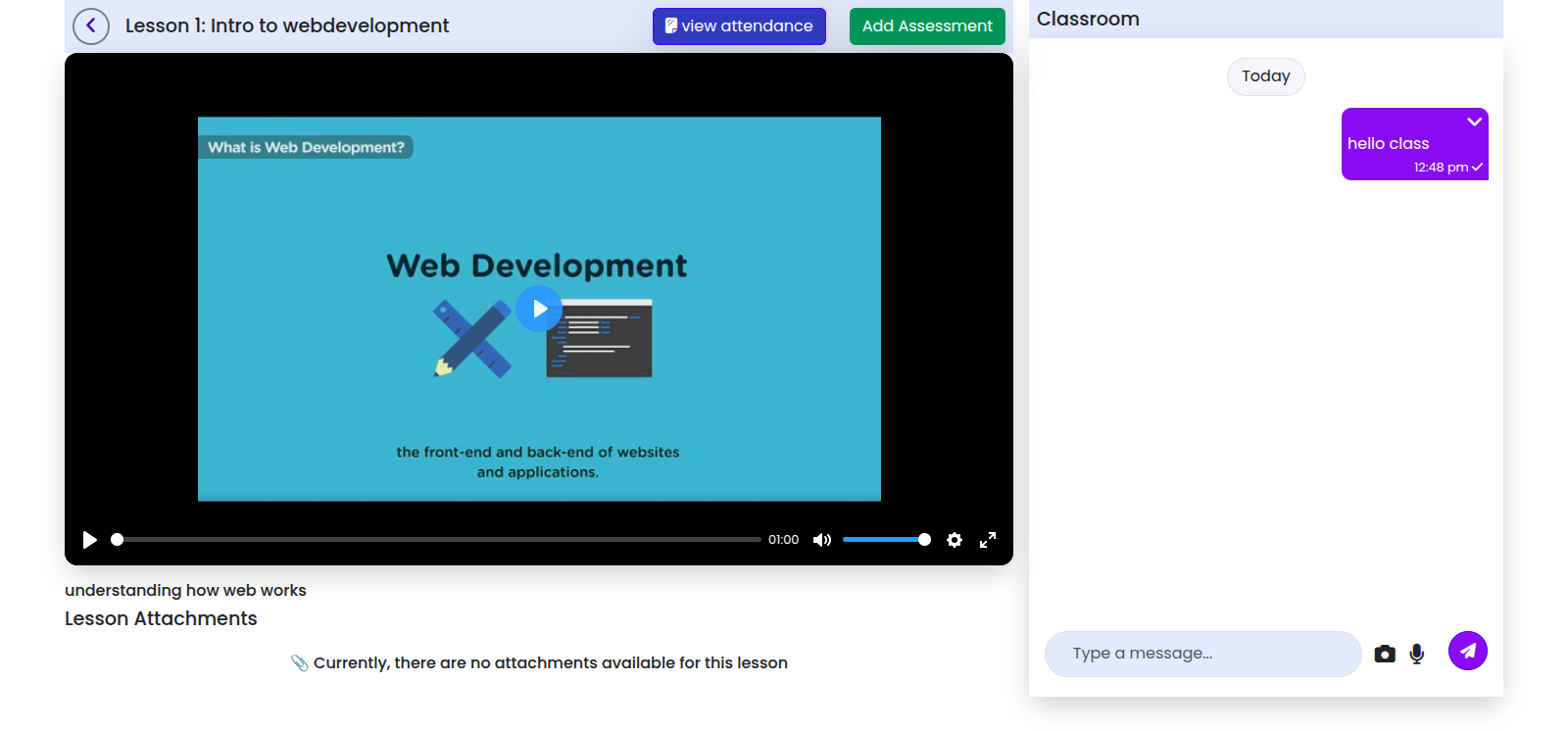Screen dimensions: 1568x731
Task: Adjust the blue volume slider
Action: pos(886,540)
